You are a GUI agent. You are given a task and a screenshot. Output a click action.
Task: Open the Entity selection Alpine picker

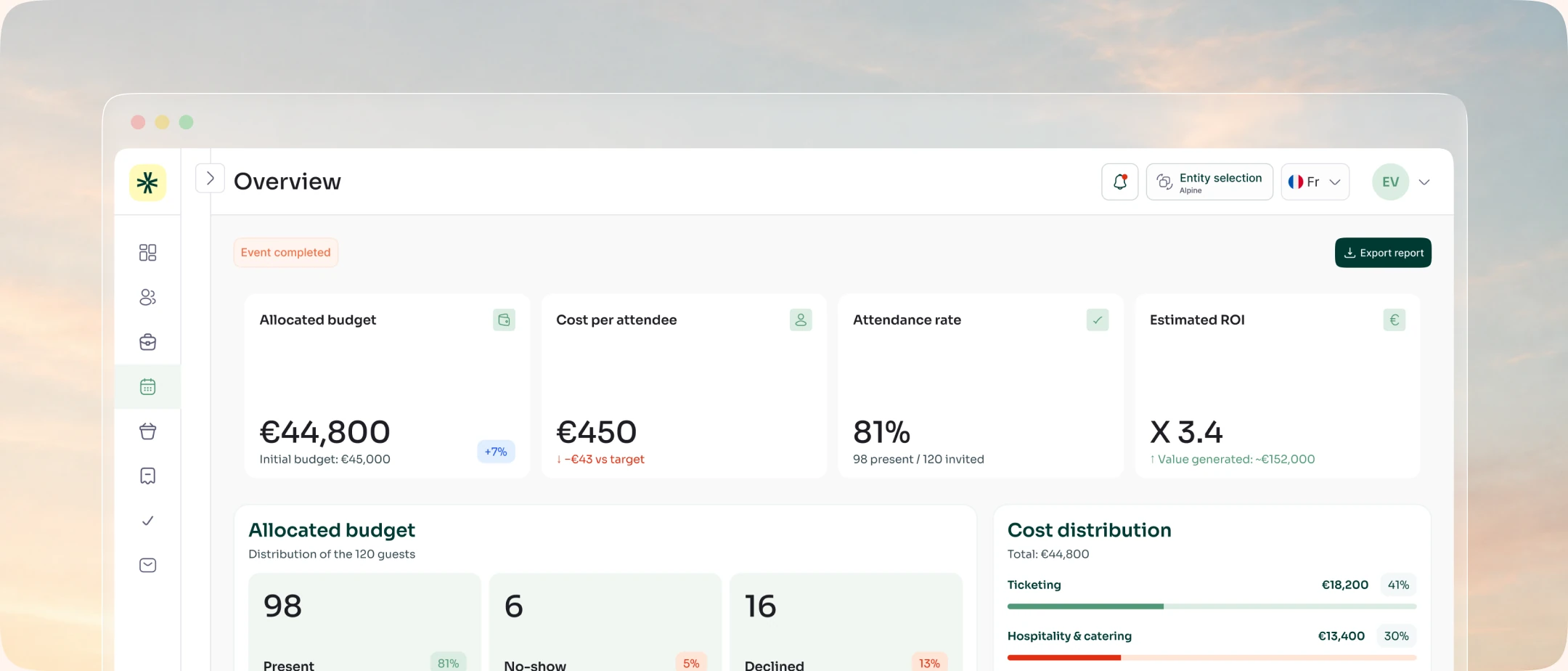[x=1209, y=182]
